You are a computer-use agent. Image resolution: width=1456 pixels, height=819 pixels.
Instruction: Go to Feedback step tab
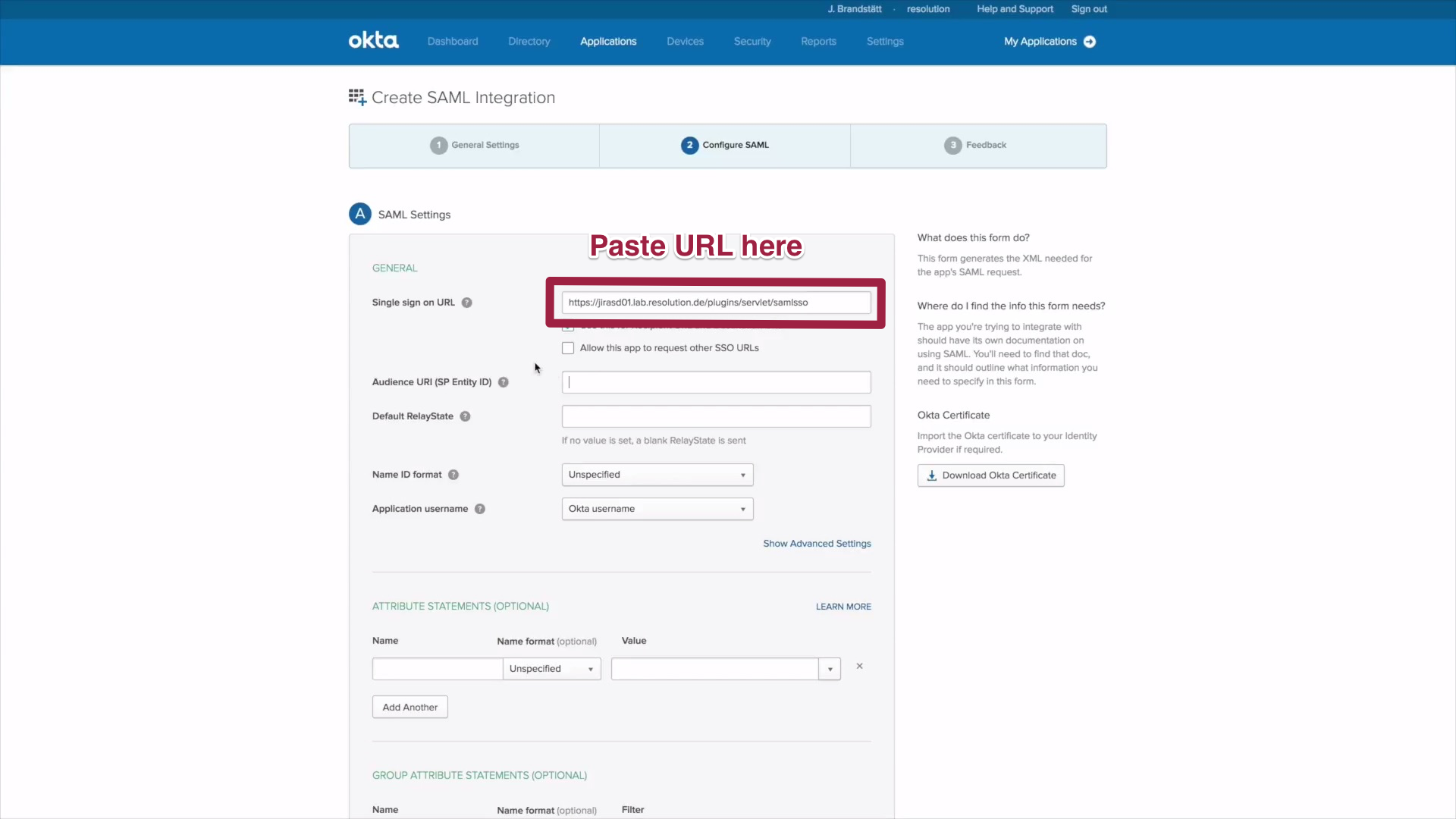coord(978,146)
